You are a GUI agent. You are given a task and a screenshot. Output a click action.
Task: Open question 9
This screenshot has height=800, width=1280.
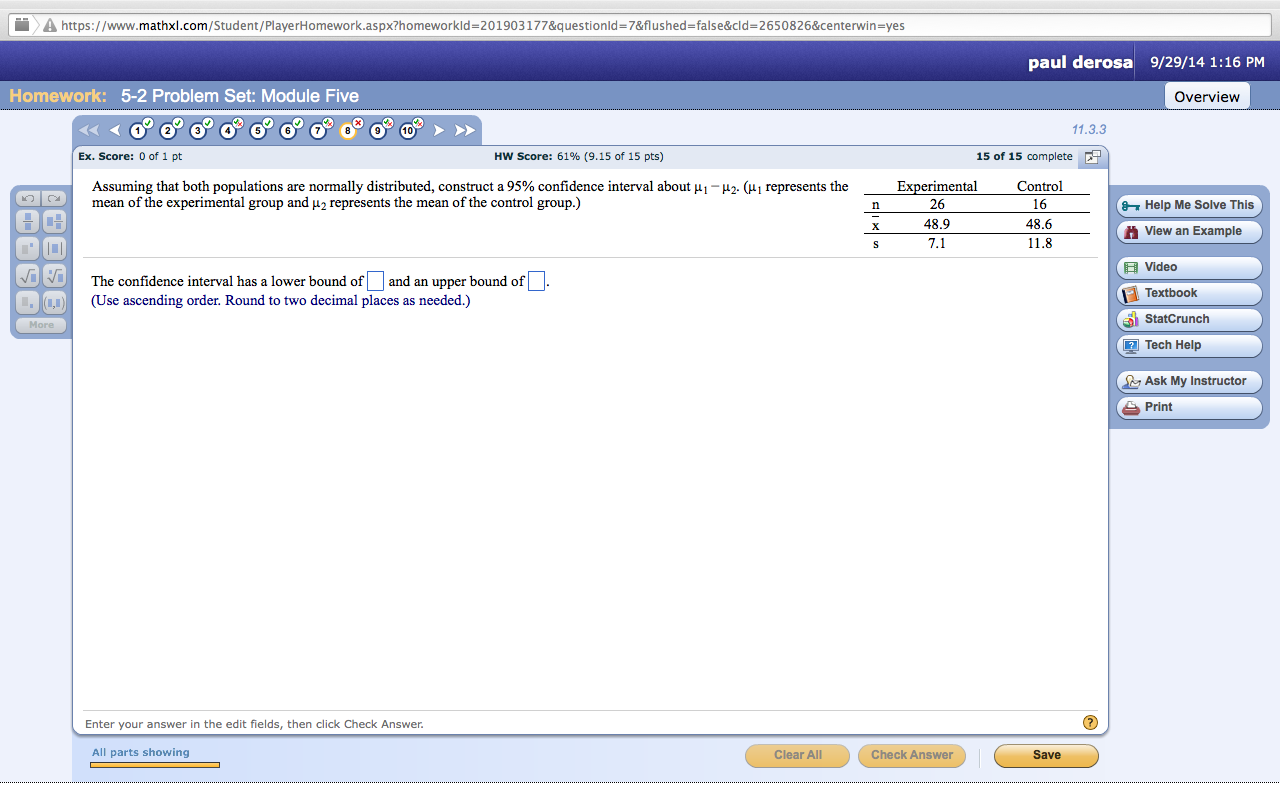(x=379, y=130)
